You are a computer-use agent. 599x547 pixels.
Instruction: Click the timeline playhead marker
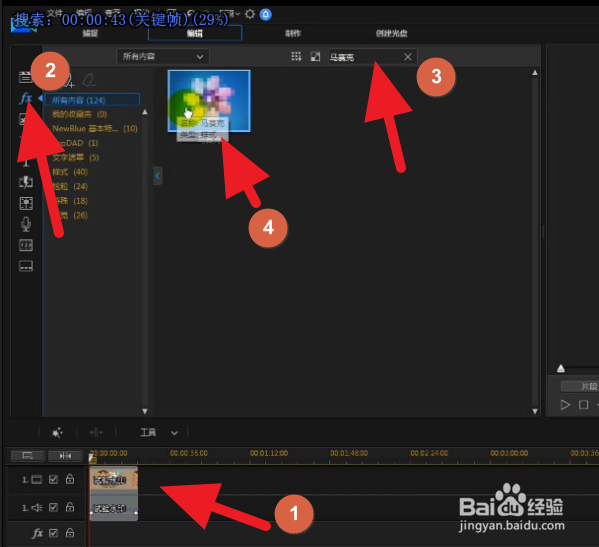(x=92, y=458)
